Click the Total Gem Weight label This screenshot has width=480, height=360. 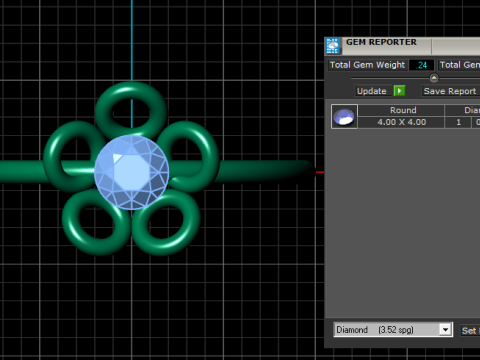367,65
